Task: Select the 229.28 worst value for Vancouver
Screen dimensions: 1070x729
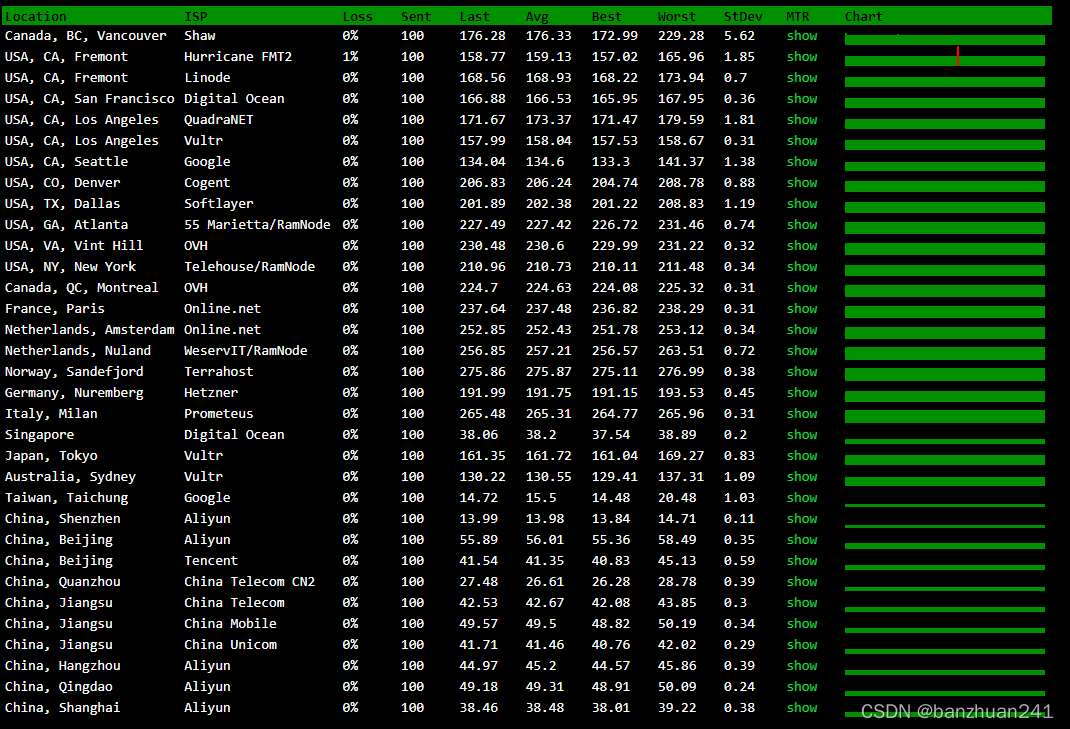Action: [681, 35]
